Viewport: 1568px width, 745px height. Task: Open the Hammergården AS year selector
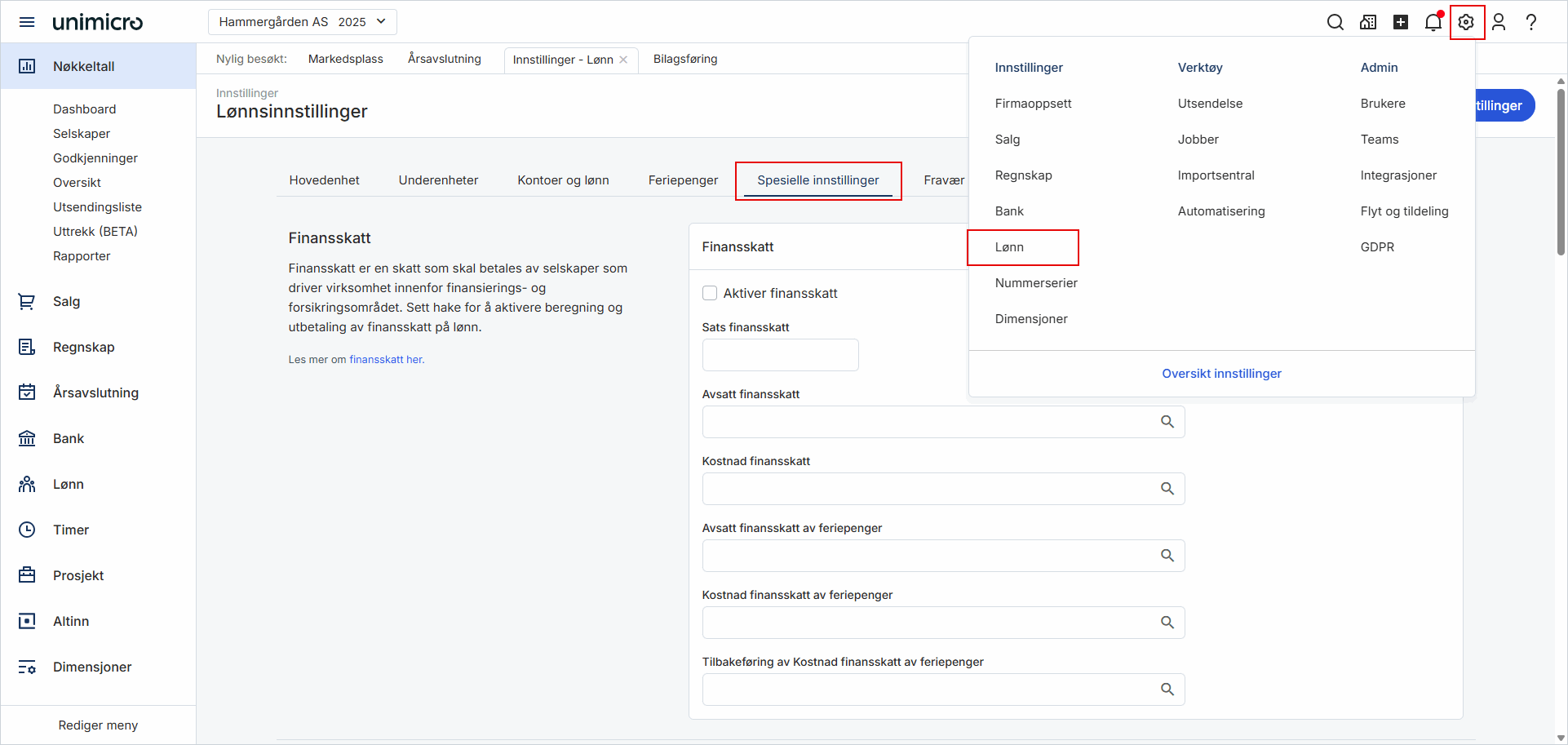pyautogui.click(x=302, y=21)
